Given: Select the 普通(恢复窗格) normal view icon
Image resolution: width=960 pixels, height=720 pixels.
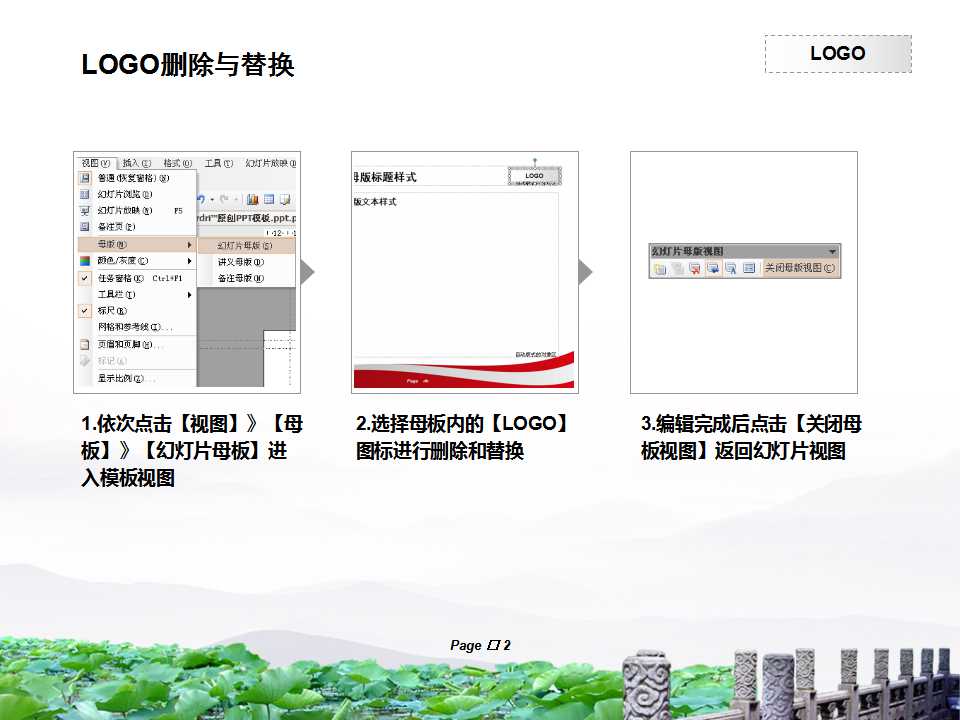Looking at the screenshot, I should (x=85, y=179).
